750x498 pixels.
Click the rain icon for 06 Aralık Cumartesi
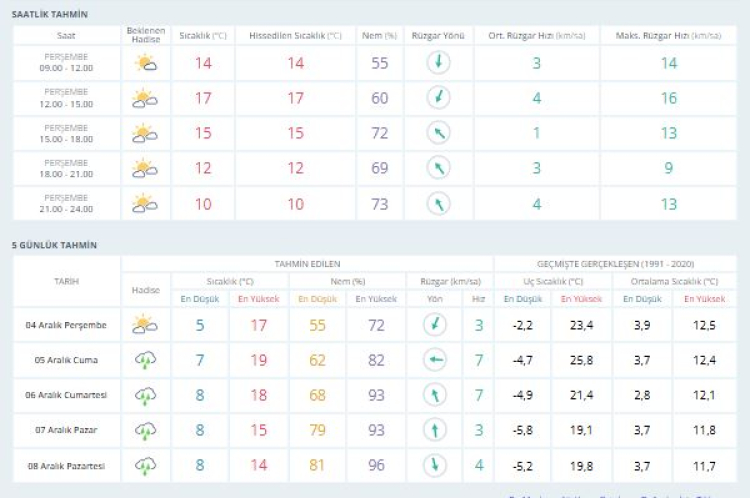145,395
